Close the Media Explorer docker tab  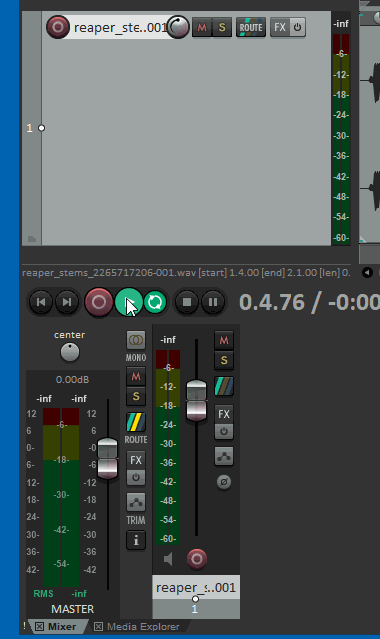98,626
